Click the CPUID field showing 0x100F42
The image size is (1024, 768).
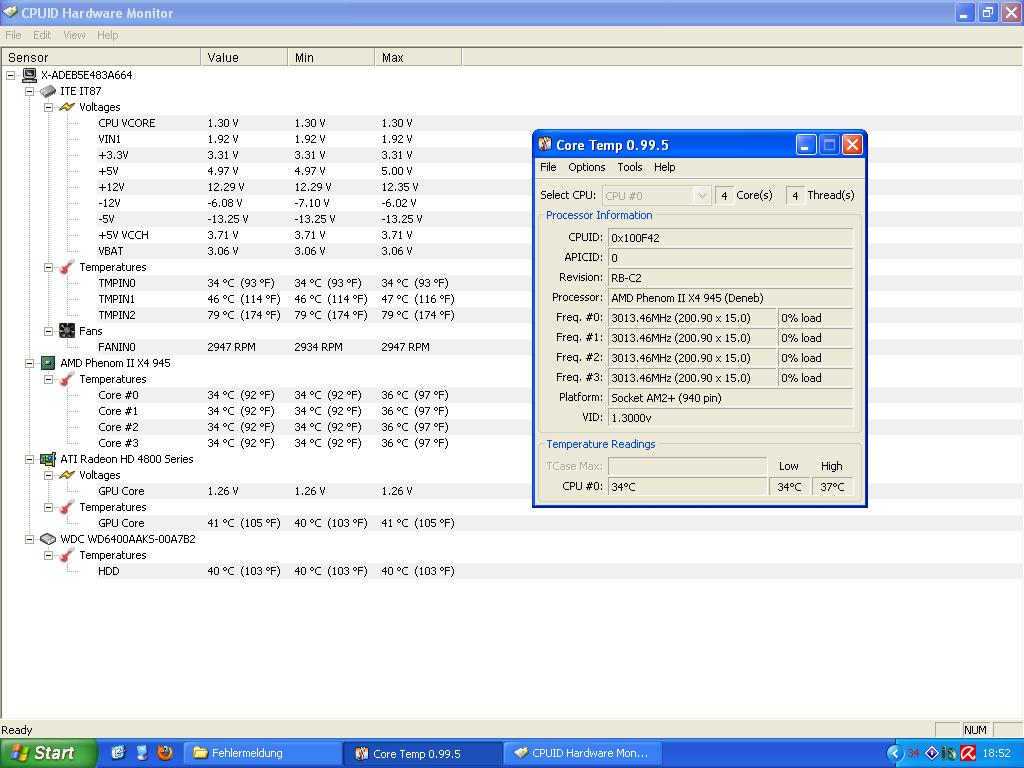[730, 238]
